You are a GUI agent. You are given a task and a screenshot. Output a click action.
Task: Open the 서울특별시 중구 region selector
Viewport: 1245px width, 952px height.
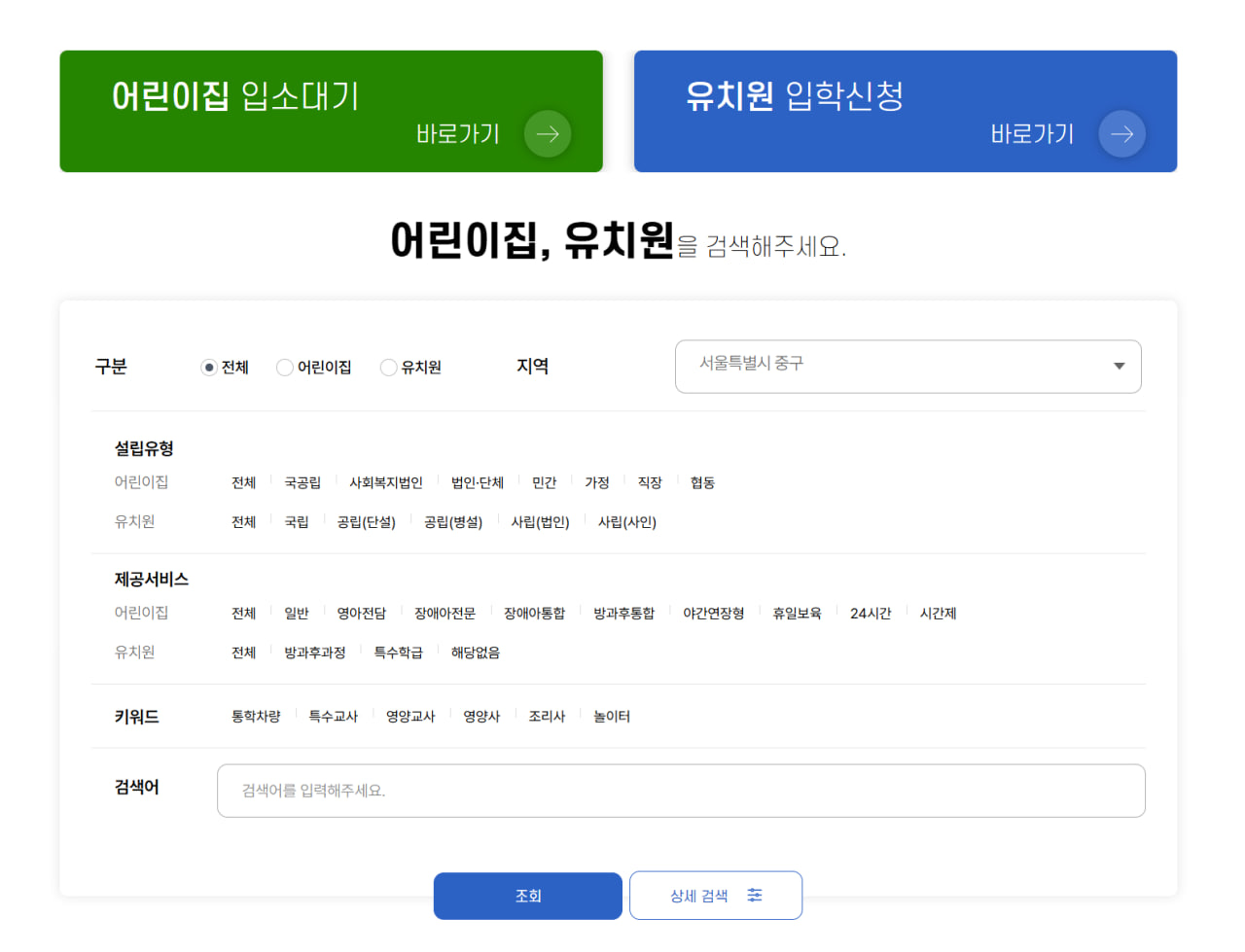tap(908, 367)
